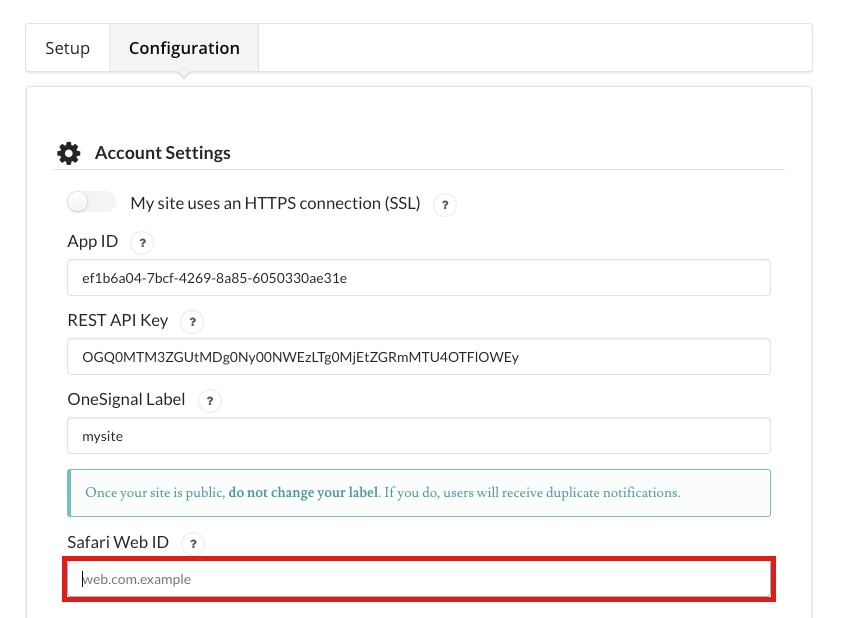This screenshot has width=841, height=618.
Task: Click the 'Account Settings' section heading
Action: [x=163, y=153]
